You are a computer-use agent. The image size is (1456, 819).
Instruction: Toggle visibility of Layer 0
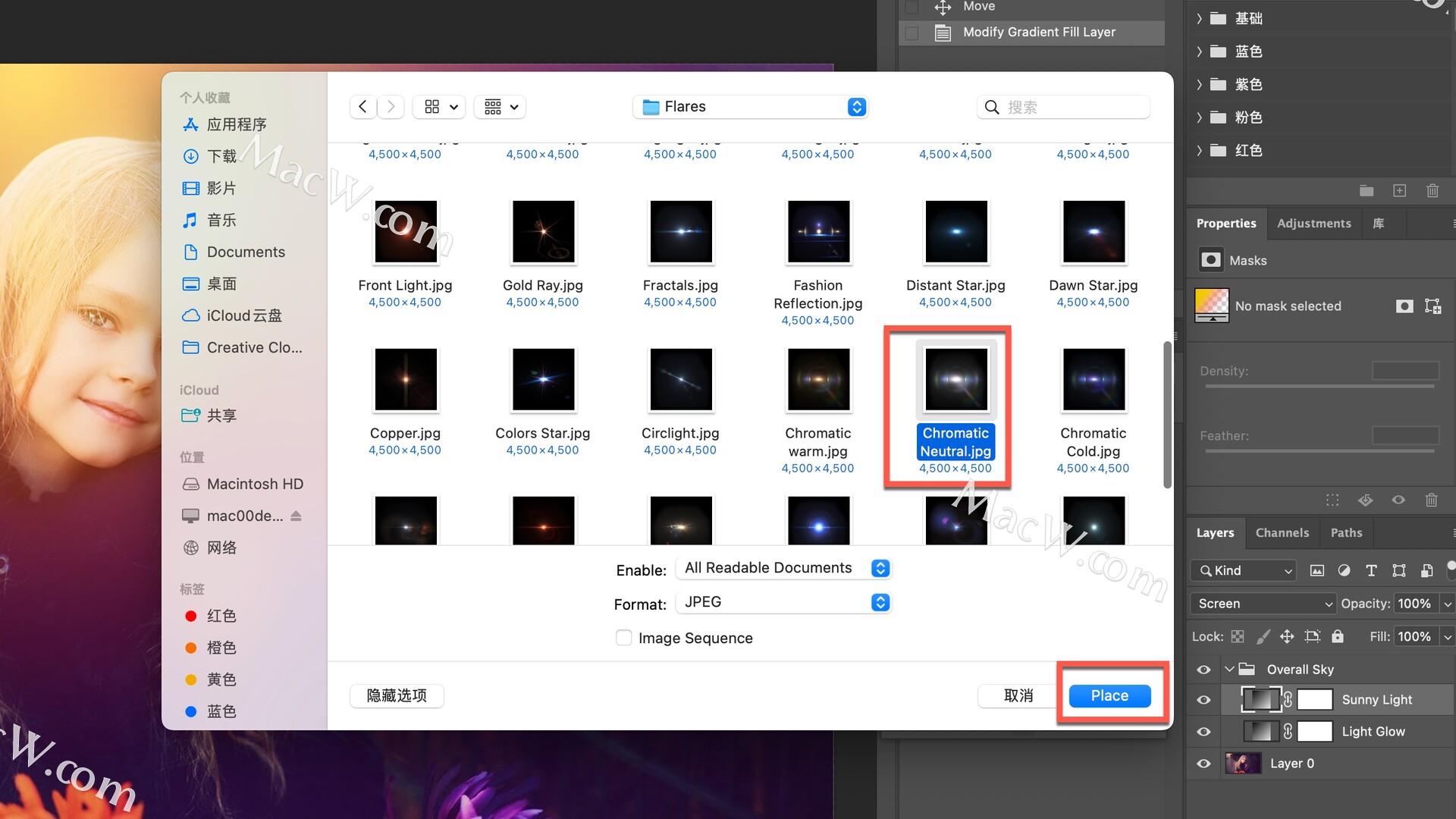1203,764
